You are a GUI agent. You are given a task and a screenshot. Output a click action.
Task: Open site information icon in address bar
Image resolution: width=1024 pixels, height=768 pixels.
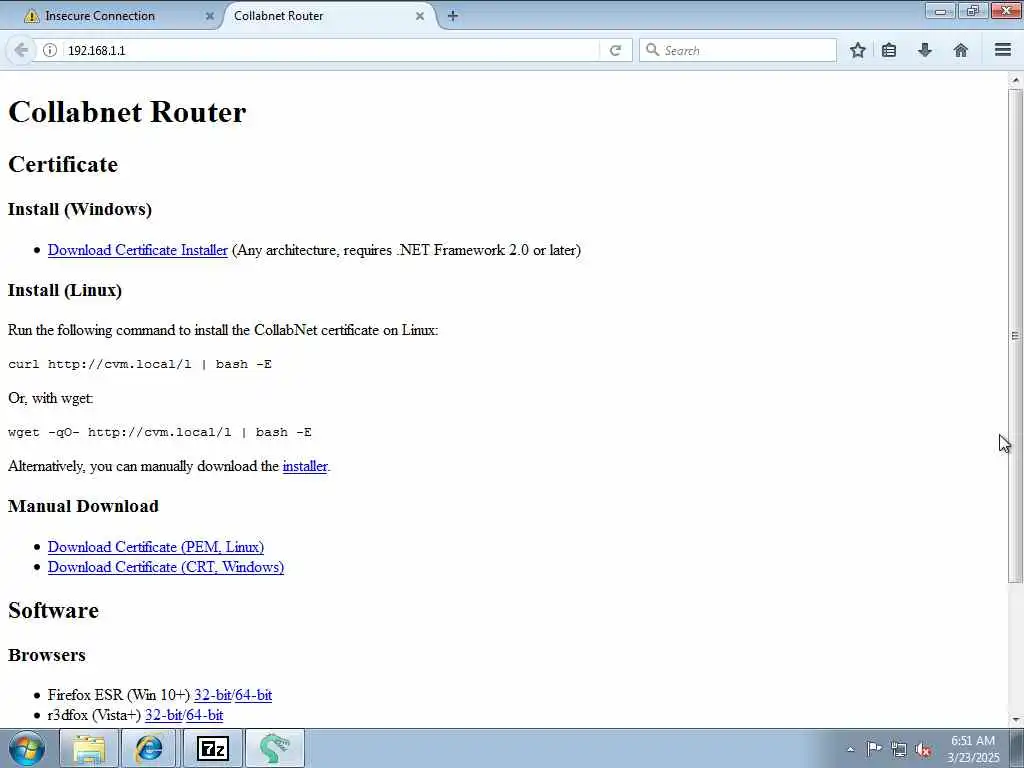coord(50,50)
